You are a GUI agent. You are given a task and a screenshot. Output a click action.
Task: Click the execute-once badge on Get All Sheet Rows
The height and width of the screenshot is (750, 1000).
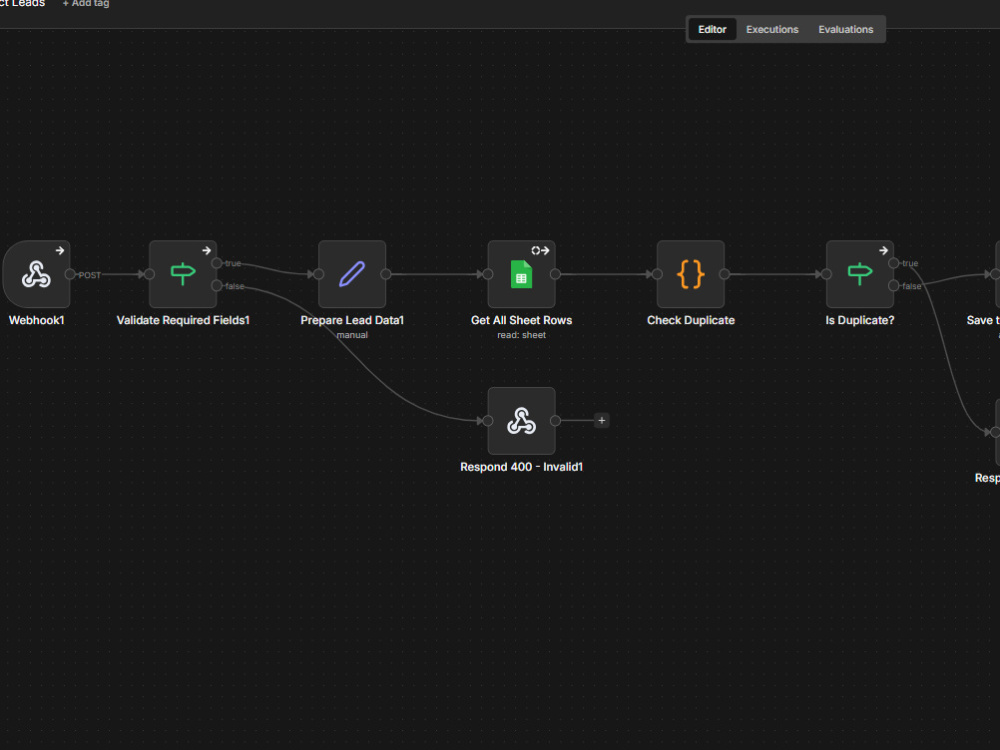point(540,251)
